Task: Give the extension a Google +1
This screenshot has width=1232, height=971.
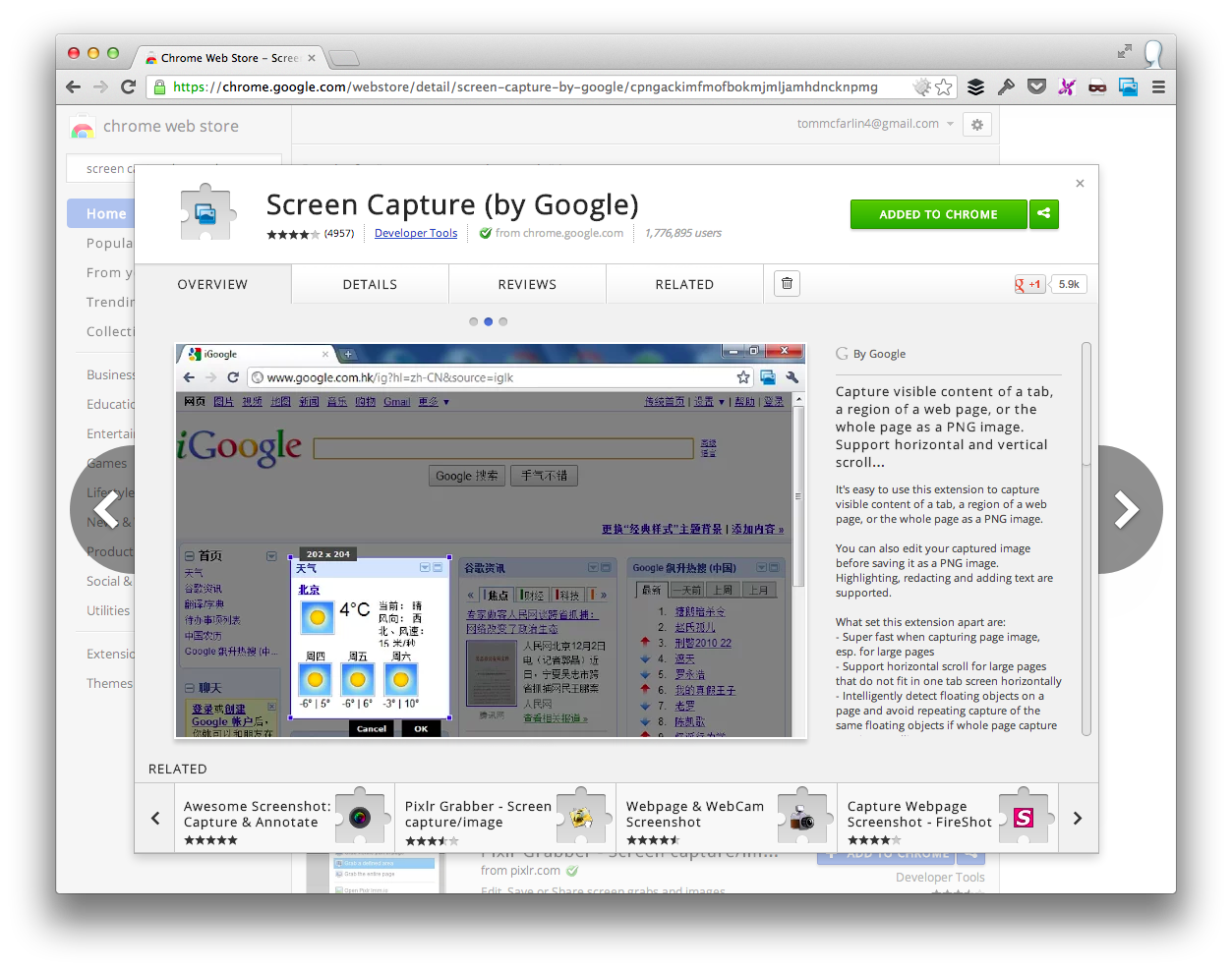Action: coord(1028,284)
